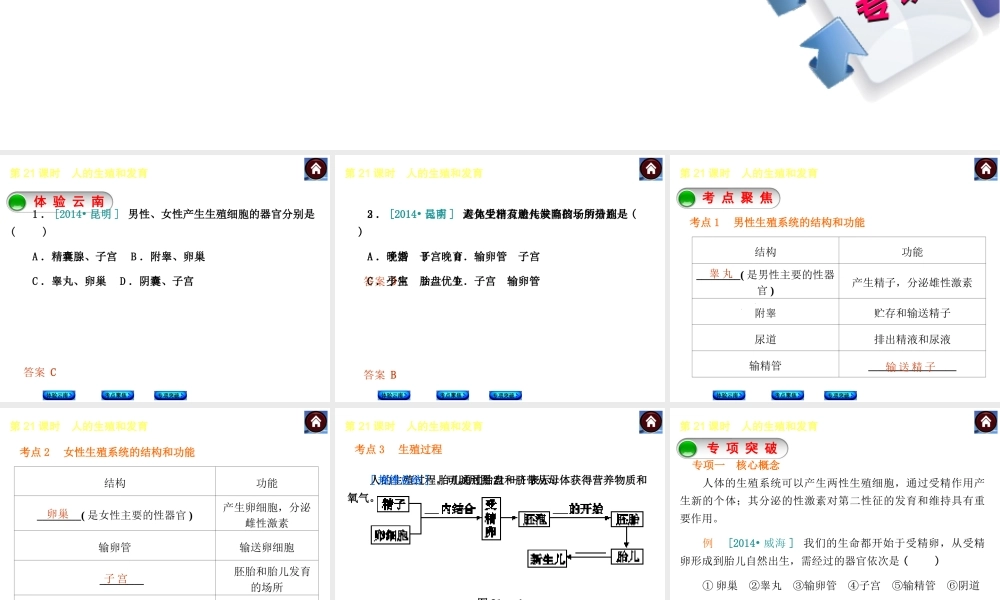The height and width of the screenshot is (600, 1000).
Task: Click the underlined 输送精子 answer
Action: [x=911, y=366]
